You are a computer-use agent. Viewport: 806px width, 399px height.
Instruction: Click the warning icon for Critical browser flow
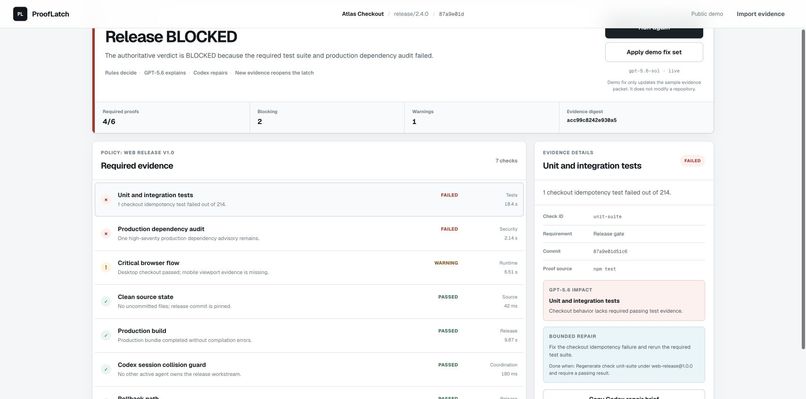coord(106,267)
